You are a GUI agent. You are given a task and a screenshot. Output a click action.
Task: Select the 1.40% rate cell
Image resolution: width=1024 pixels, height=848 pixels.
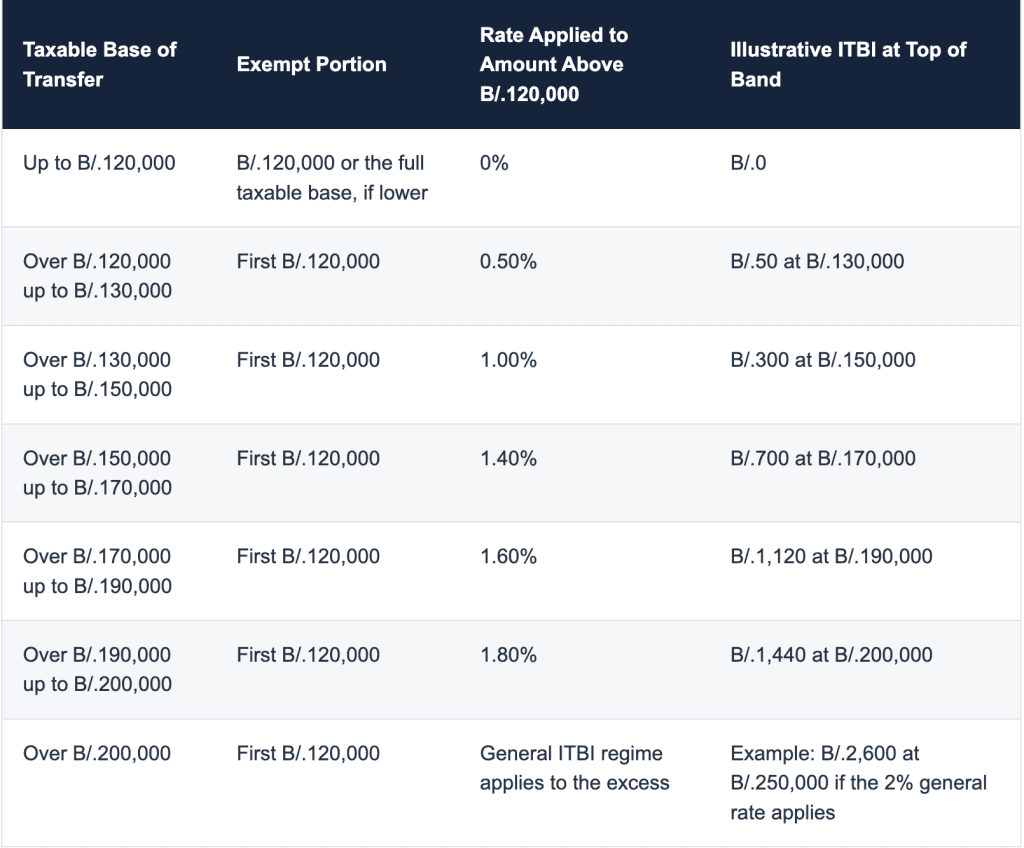[508, 459]
